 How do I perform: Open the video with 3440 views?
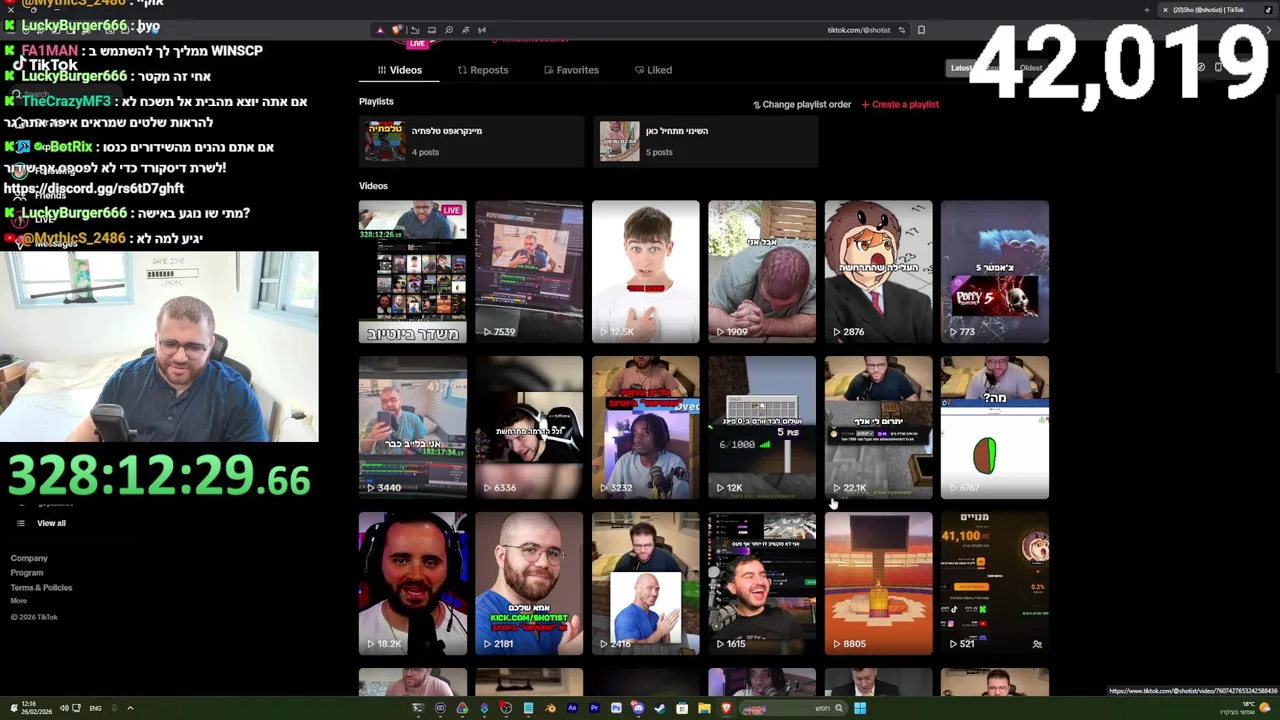(x=412, y=428)
